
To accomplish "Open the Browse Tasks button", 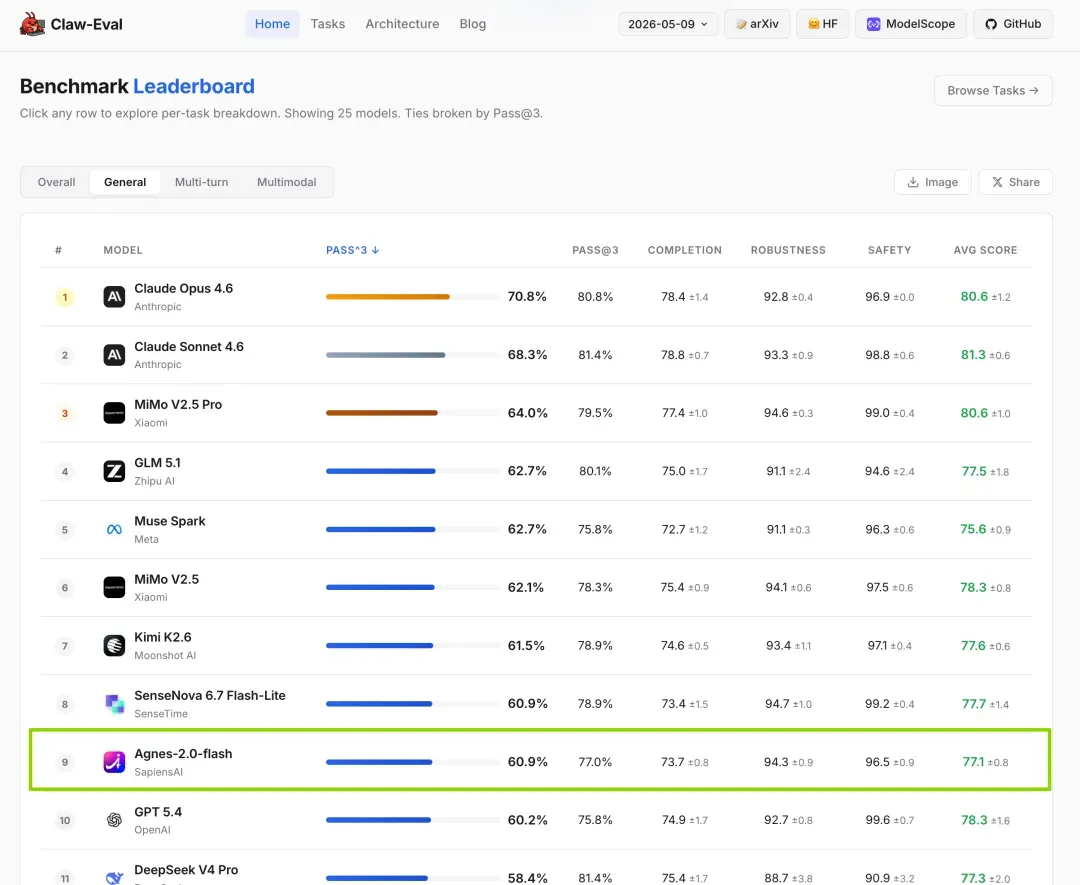I will tap(993, 90).
